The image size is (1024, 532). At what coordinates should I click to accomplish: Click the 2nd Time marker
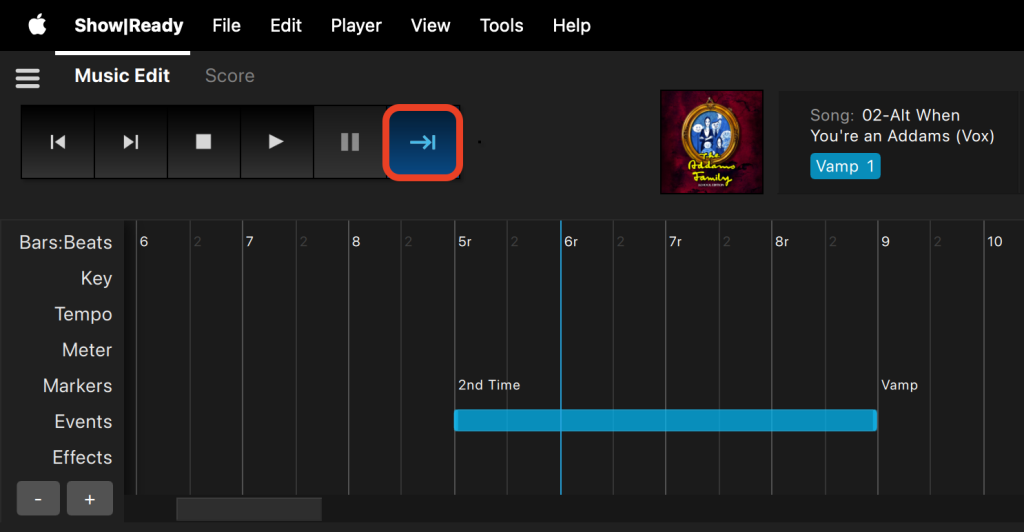point(489,385)
